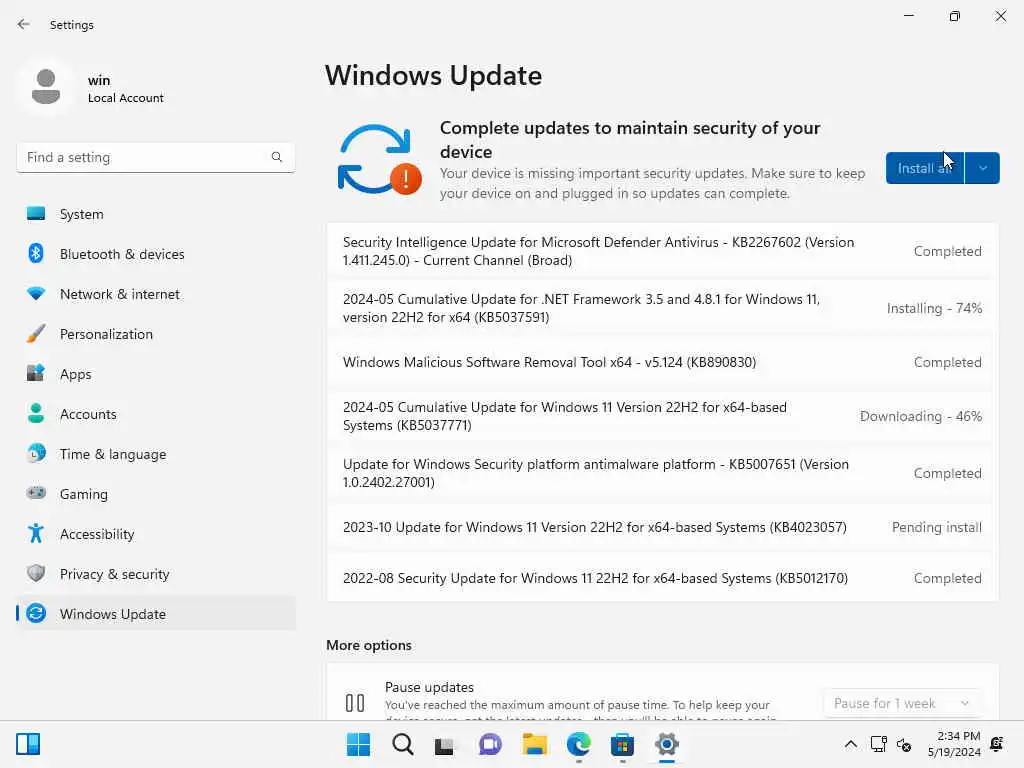1024x768 pixels.
Task: Expand the Install all dropdown arrow
Action: [982, 168]
